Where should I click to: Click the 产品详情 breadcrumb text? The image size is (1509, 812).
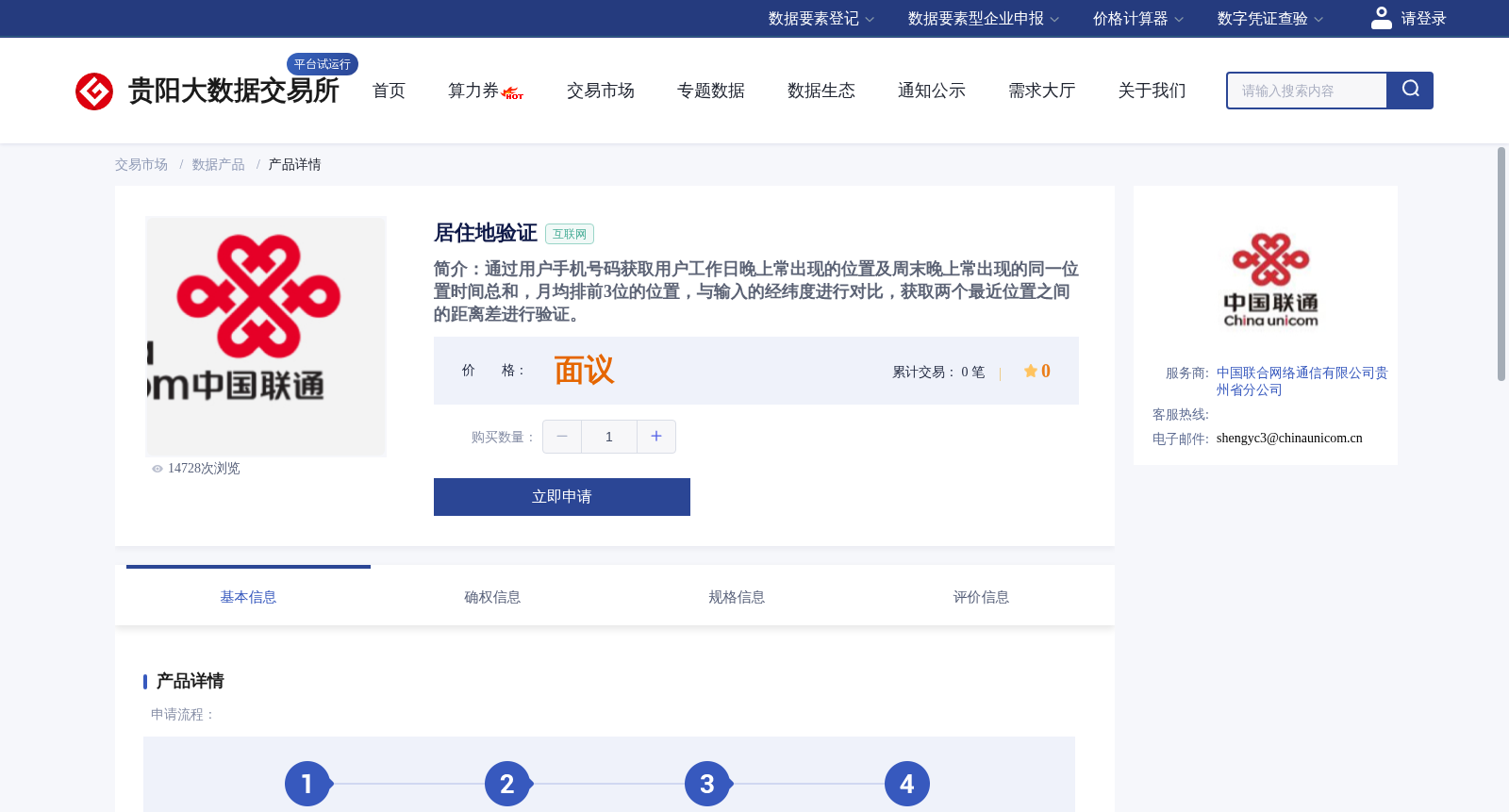(x=294, y=164)
